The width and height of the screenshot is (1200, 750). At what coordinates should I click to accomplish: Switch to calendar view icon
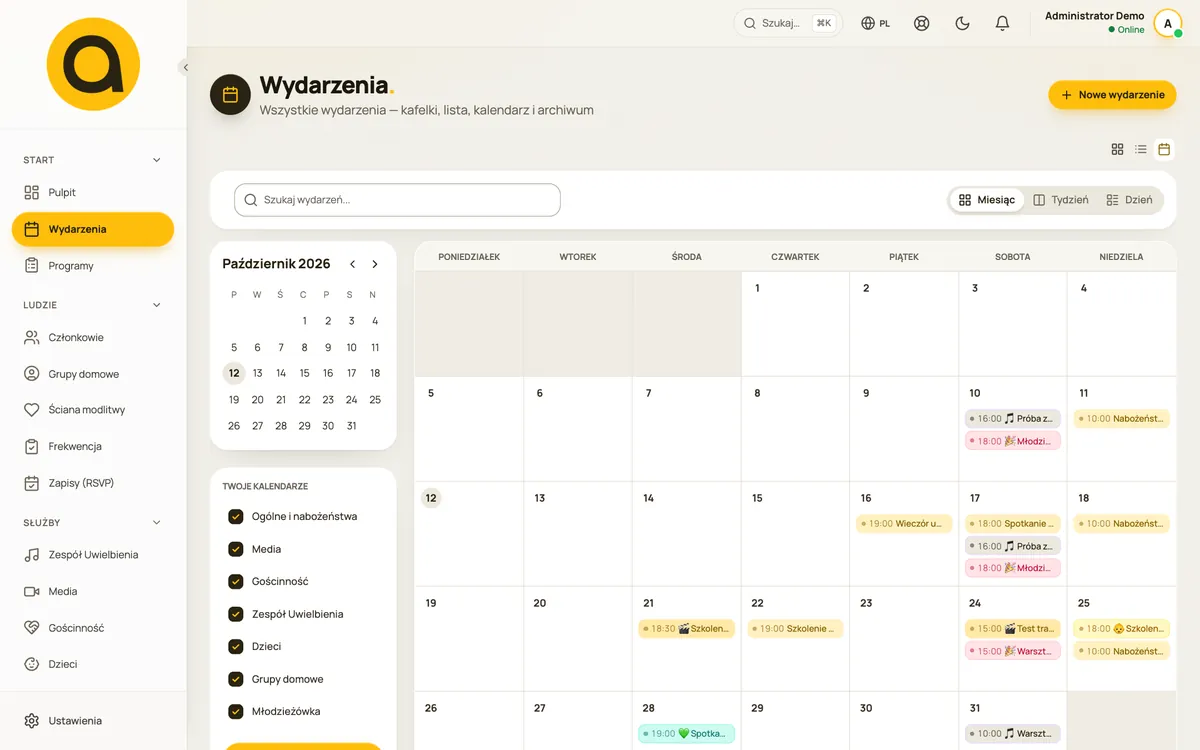pyautogui.click(x=1164, y=149)
